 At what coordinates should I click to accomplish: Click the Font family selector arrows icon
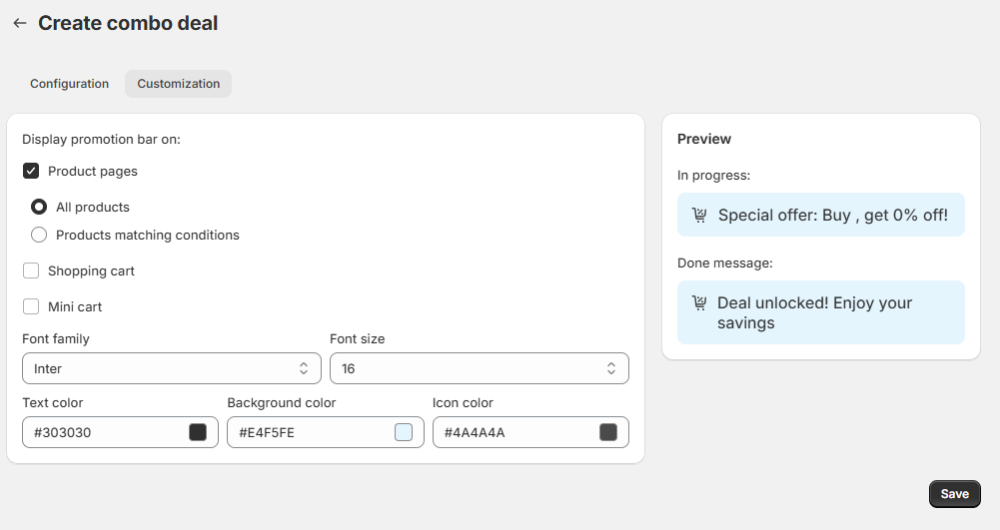tap(303, 369)
